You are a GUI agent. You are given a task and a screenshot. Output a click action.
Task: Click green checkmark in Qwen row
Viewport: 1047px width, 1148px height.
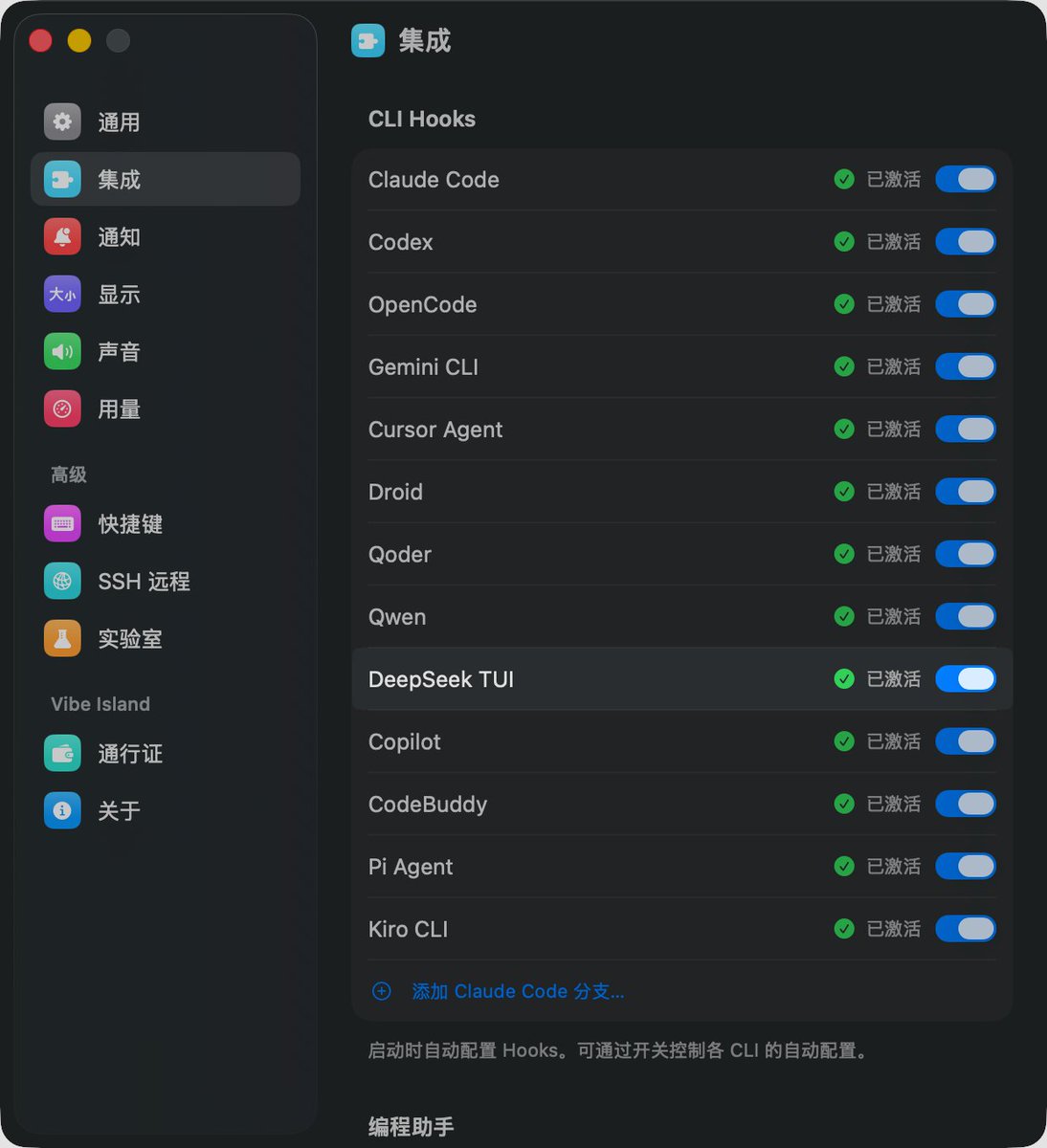(844, 616)
